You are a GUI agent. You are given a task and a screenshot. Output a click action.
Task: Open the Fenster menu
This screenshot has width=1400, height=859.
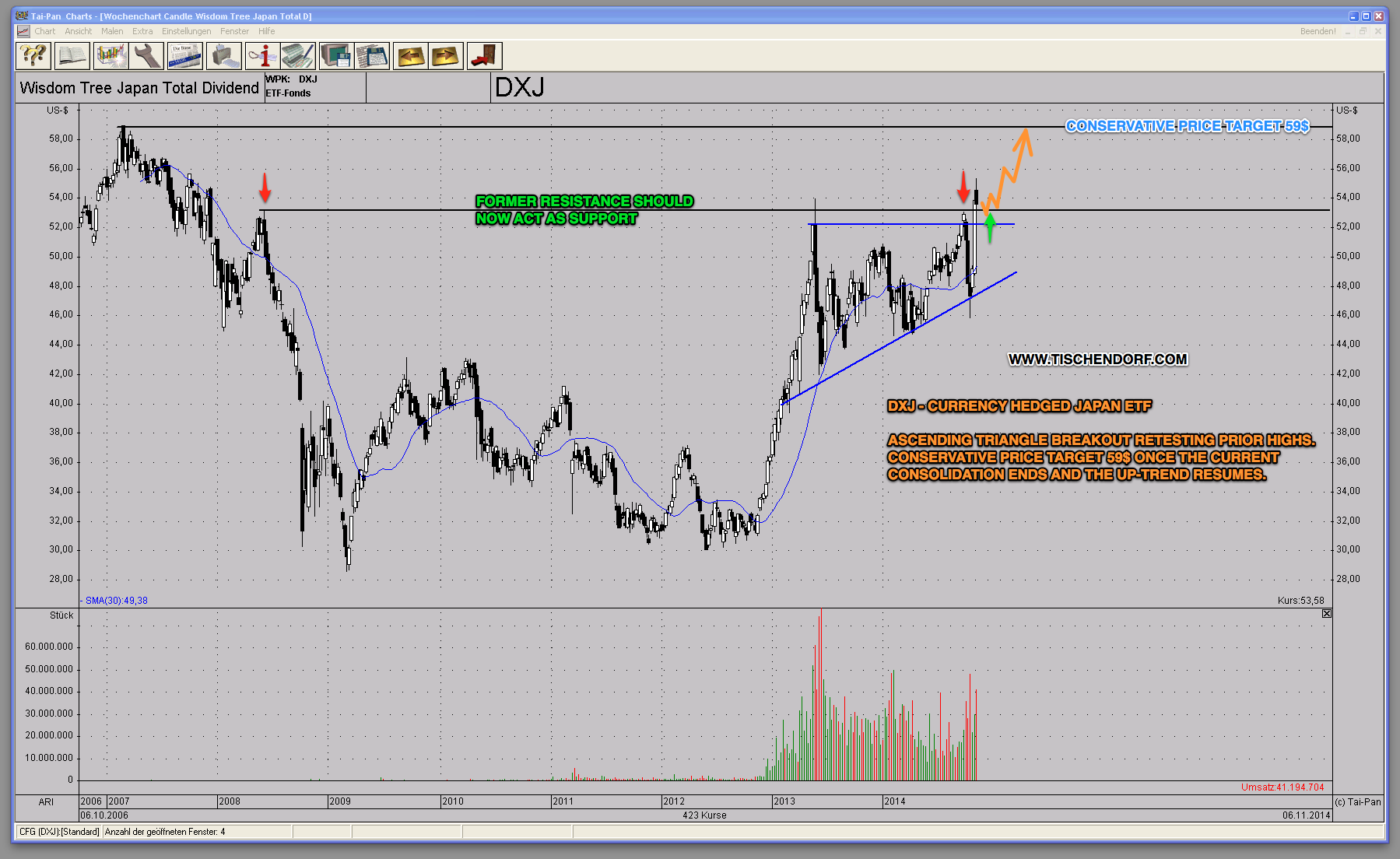coord(234,31)
